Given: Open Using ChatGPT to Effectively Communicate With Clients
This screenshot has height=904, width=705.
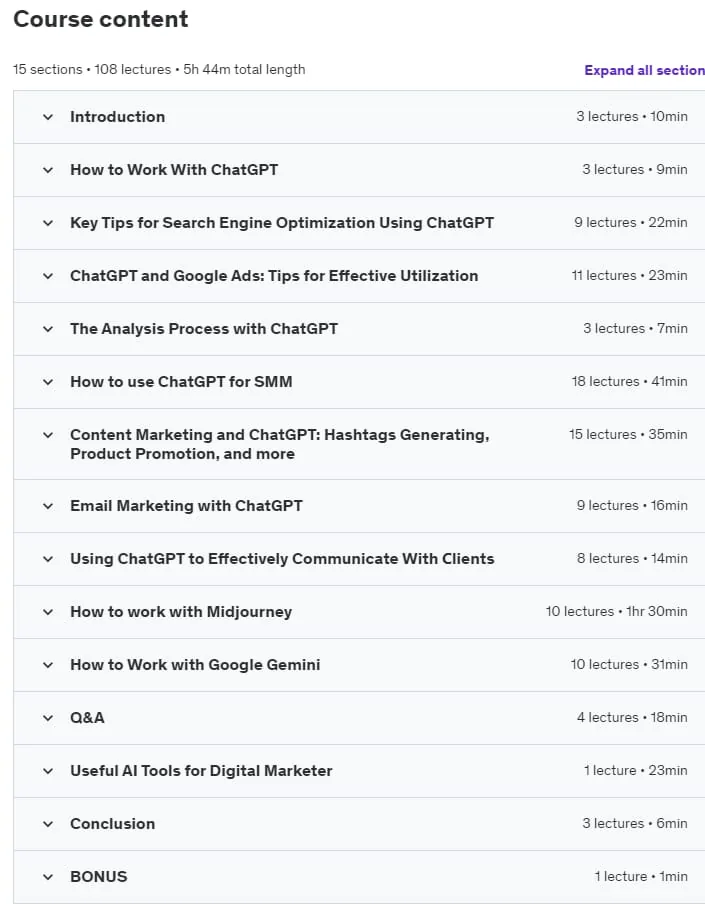Looking at the screenshot, I should [x=282, y=559].
